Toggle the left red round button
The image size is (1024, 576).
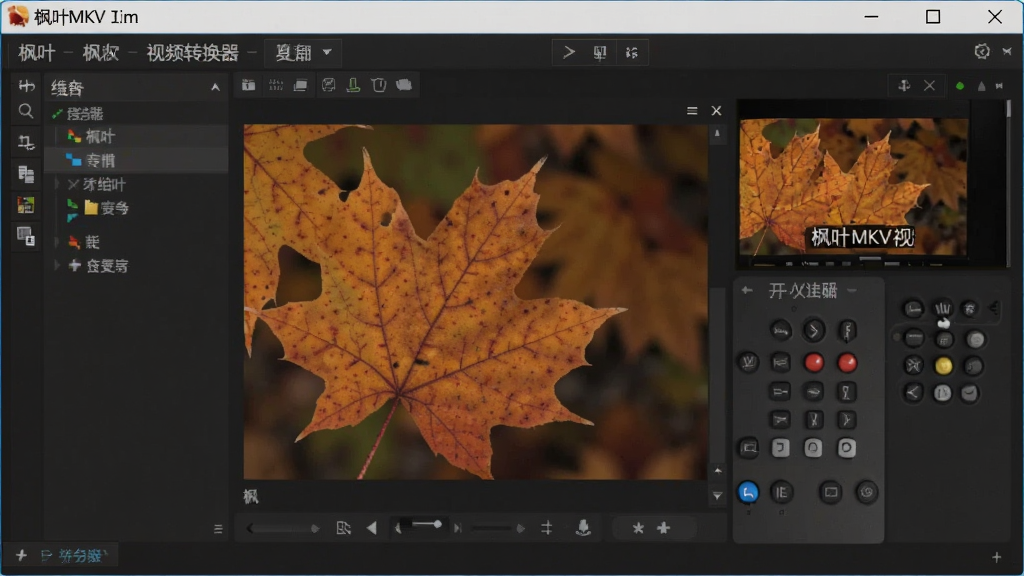click(814, 362)
